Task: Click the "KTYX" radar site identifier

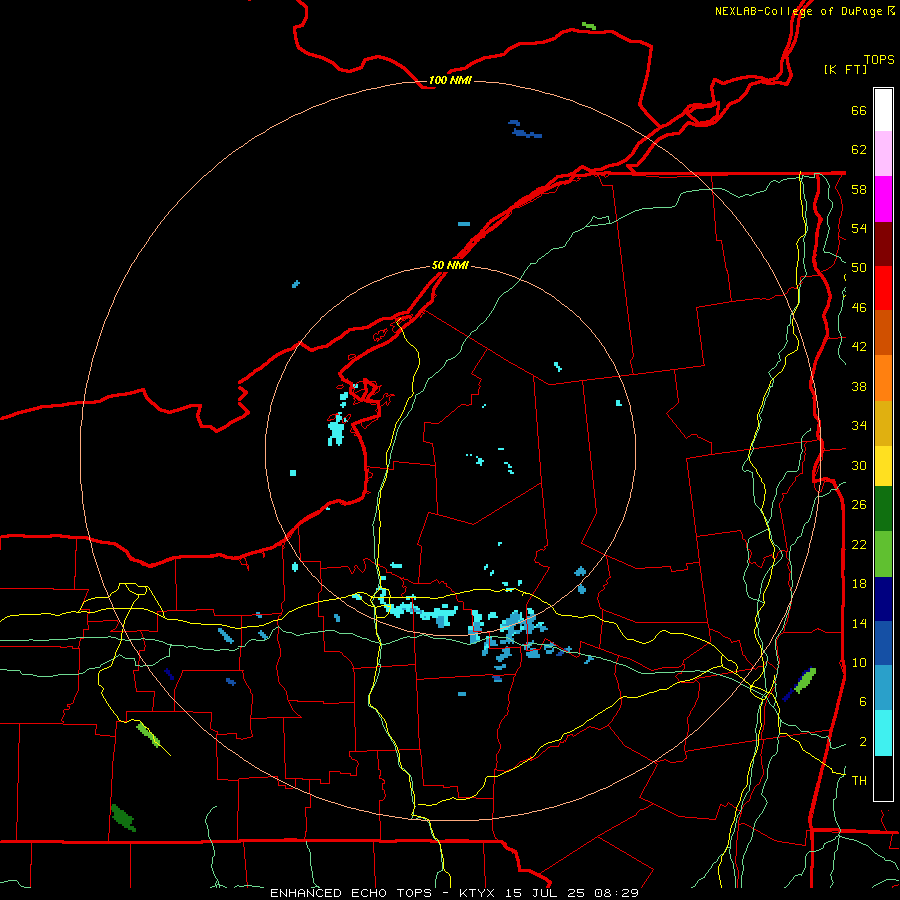Action: coord(476,893)
